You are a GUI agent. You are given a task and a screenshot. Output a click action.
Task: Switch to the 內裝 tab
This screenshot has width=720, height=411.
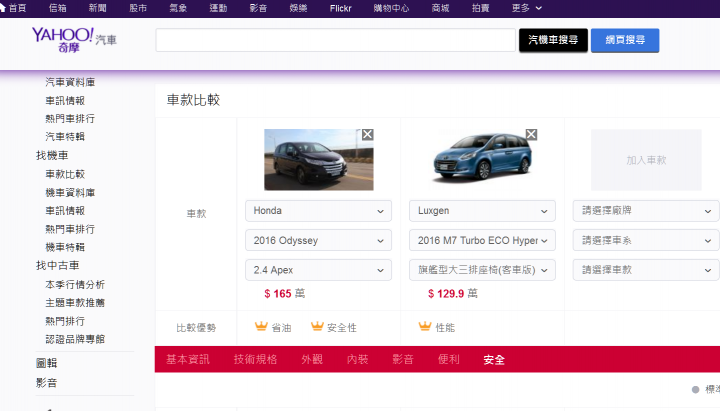(x=358, y=360)
